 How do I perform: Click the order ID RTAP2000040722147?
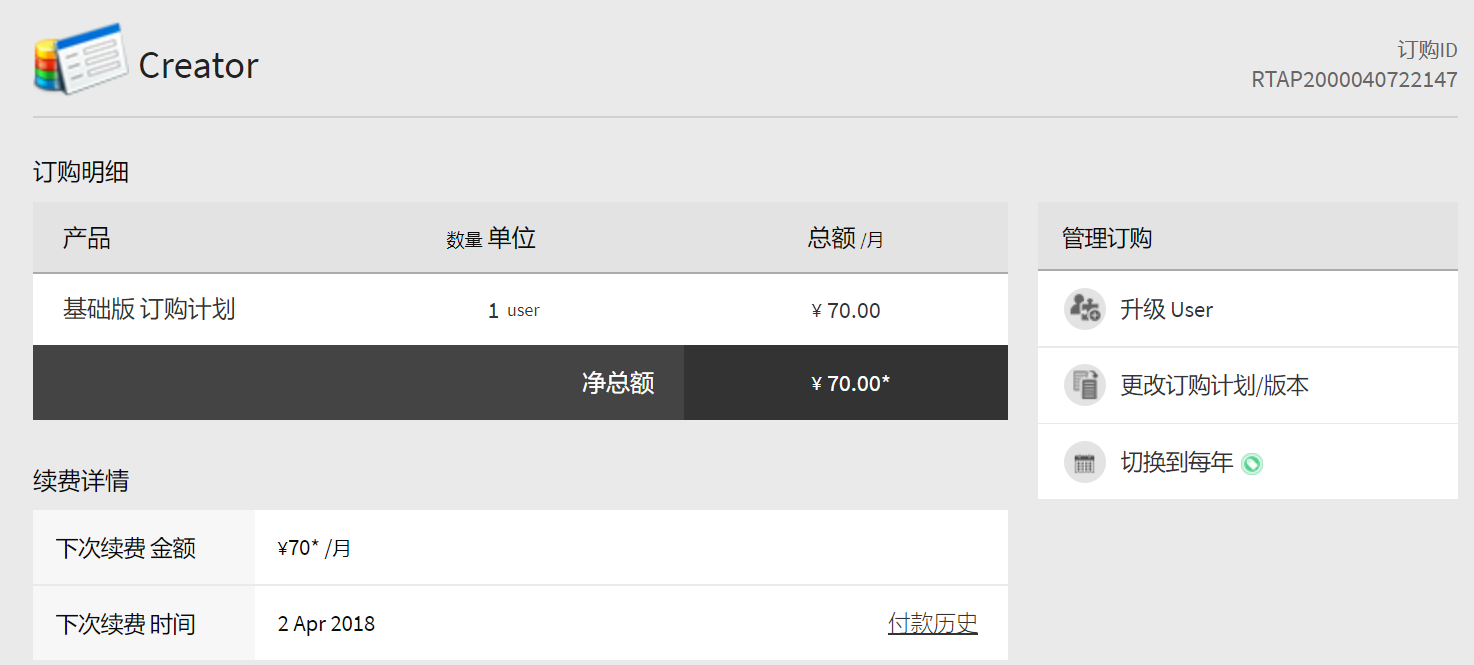point(1354,79)
